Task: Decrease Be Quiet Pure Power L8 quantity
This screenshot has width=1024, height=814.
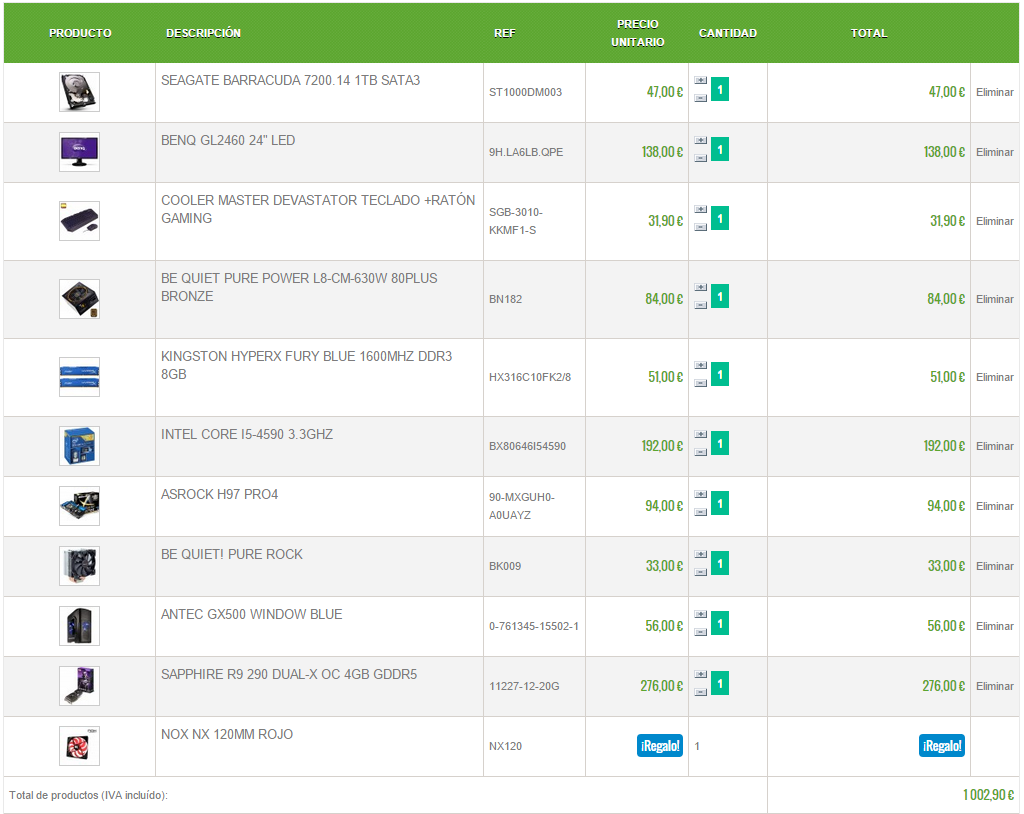Action: tap(700, 305)
